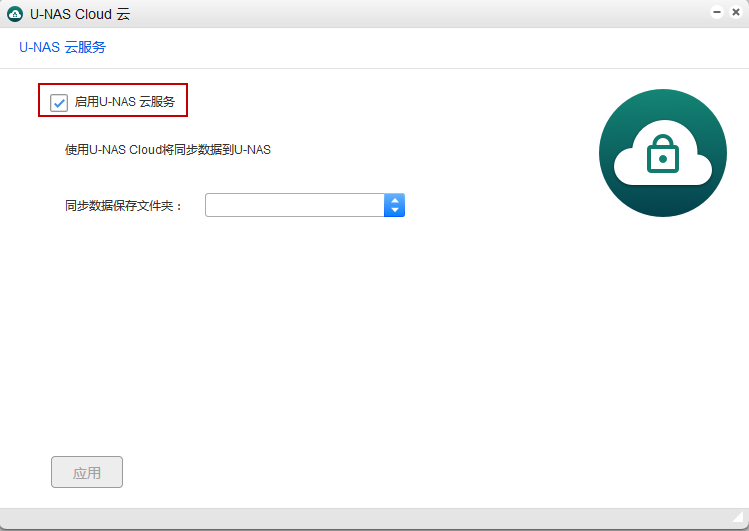The width and height of the screenshot is (749, 531).
Task: Click the window resize grip corner
Action: [738, 517]
